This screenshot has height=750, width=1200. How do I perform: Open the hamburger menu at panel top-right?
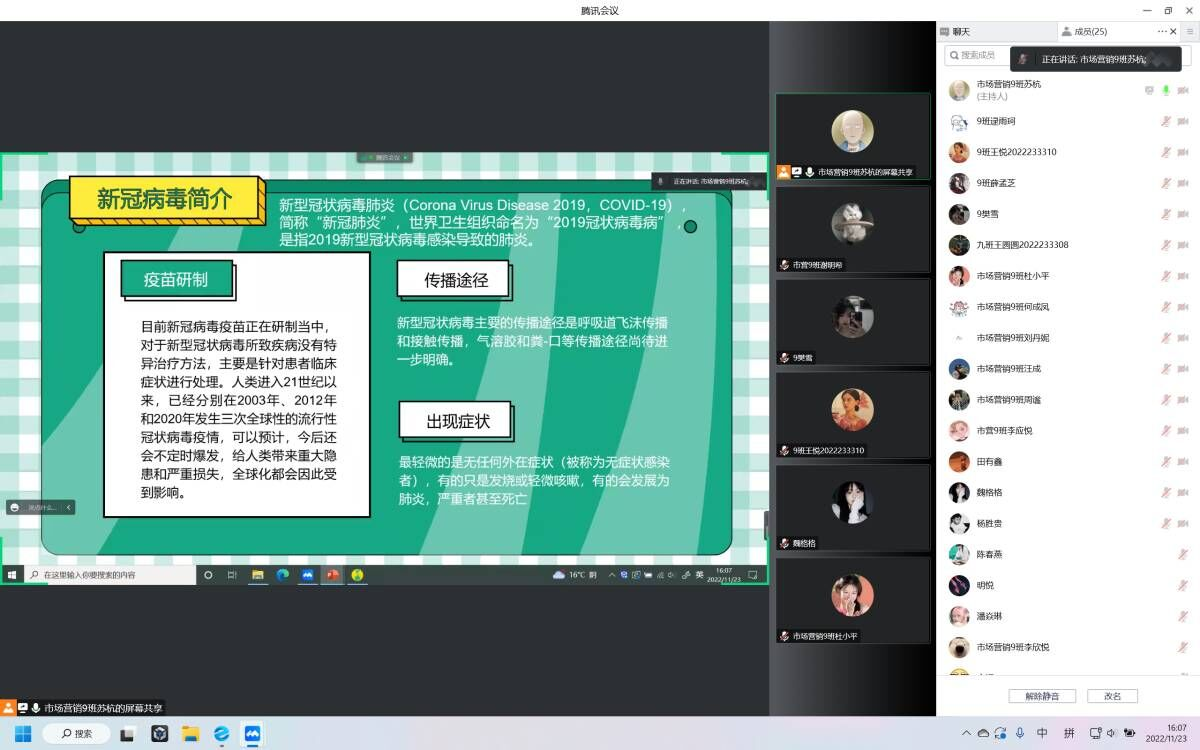click(x=1190, y=32)
